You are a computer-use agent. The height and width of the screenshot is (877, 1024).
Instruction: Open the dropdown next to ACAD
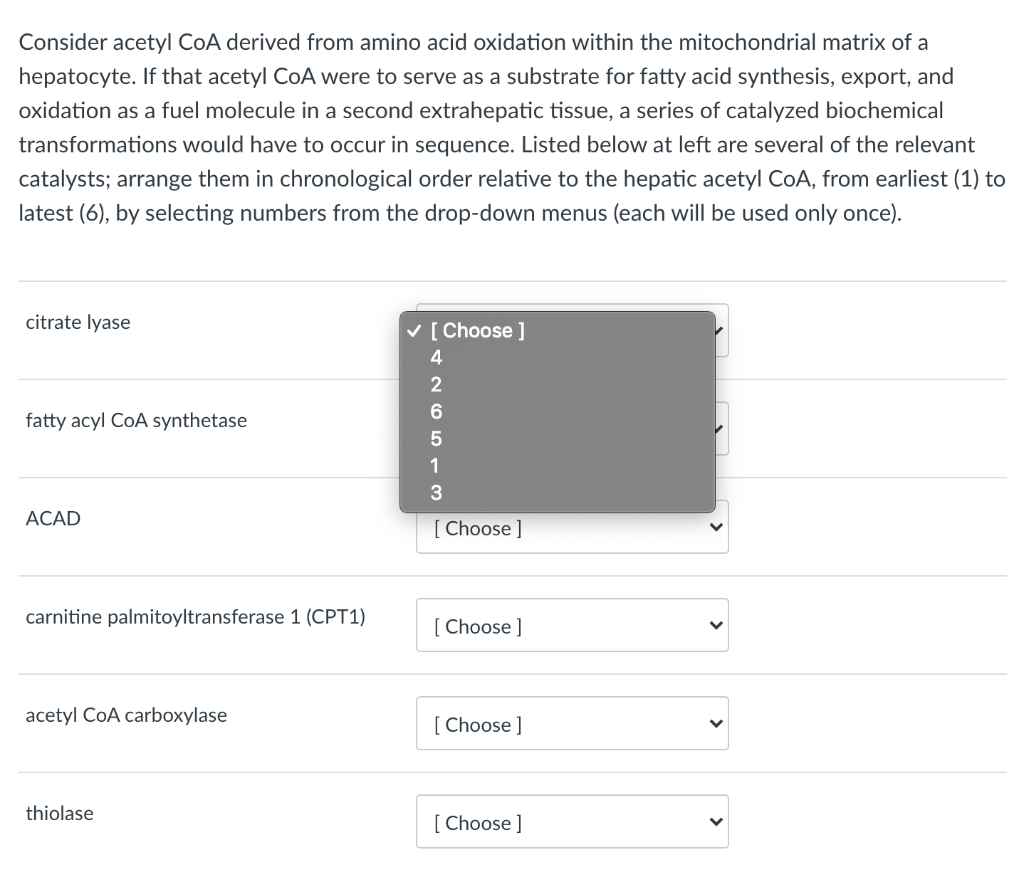[x=572, y=528]
